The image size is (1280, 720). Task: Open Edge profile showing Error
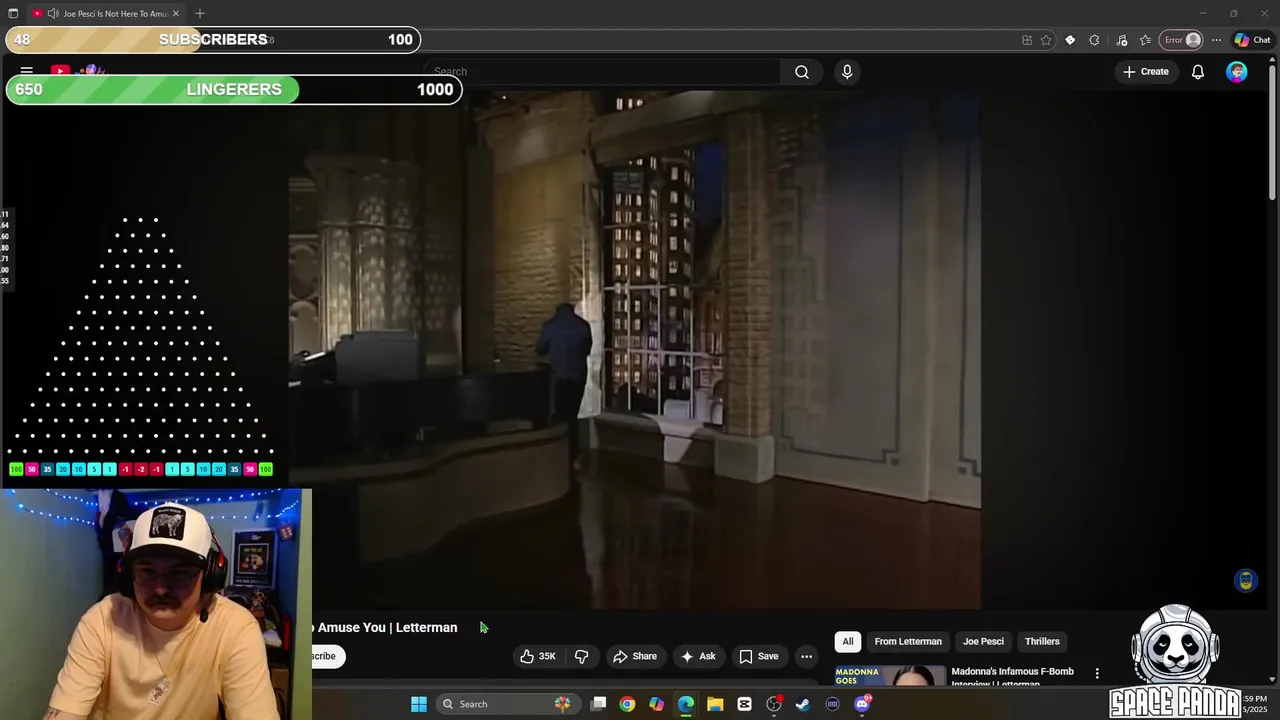coord(1181,40)
